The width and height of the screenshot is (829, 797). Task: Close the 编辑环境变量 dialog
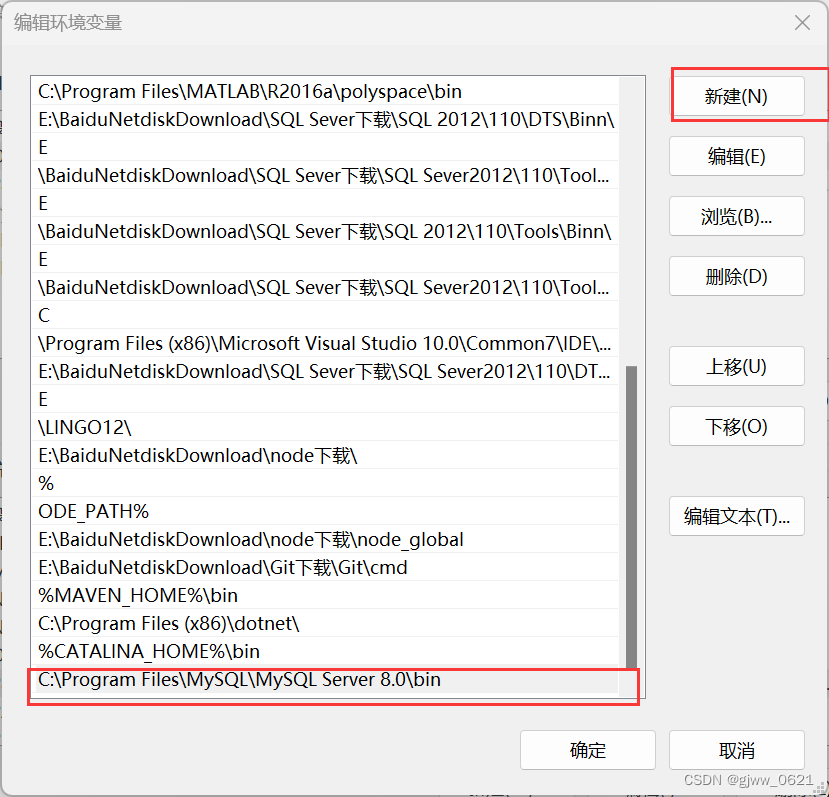coord(802,23)
